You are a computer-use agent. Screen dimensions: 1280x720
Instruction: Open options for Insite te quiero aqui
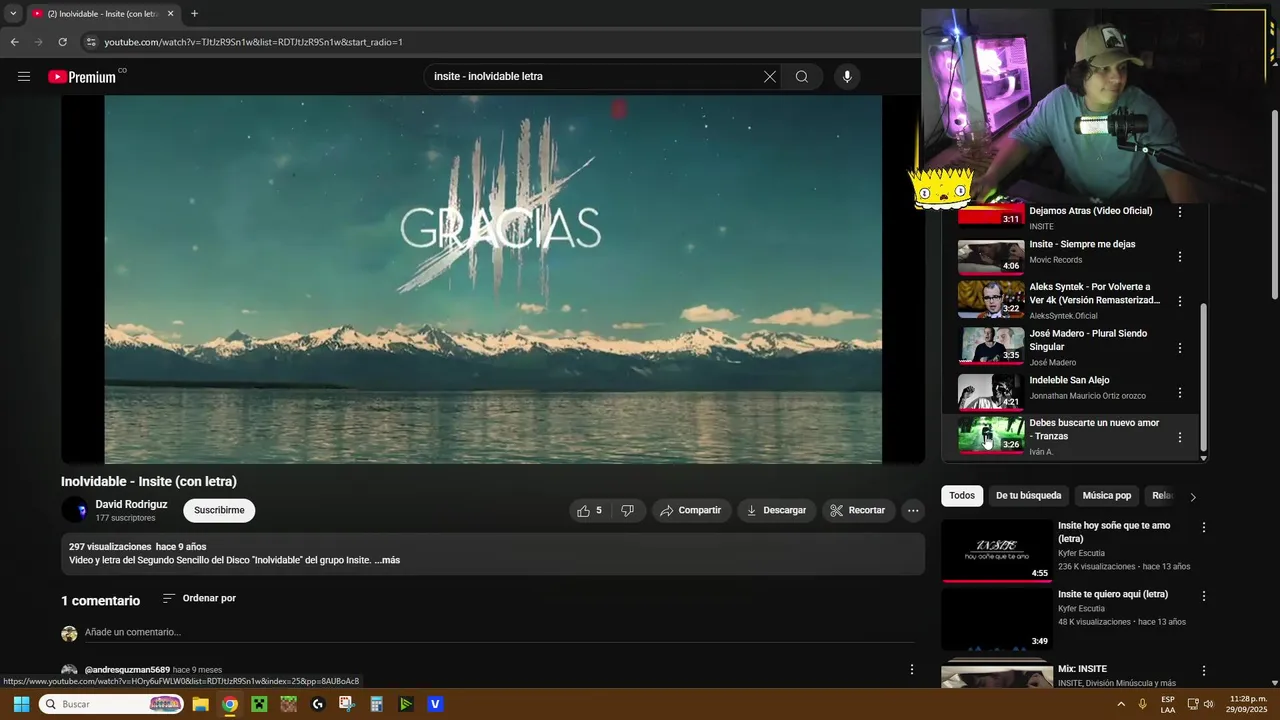coord(1204,596)
